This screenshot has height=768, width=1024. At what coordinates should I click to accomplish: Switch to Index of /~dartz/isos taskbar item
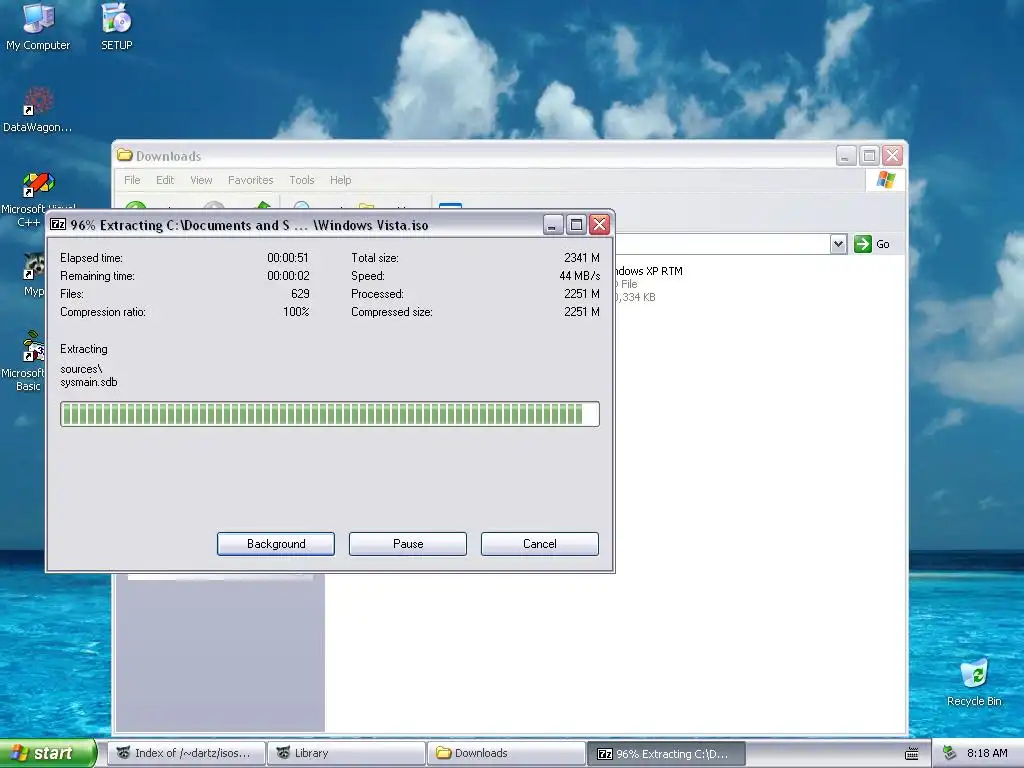186,753
